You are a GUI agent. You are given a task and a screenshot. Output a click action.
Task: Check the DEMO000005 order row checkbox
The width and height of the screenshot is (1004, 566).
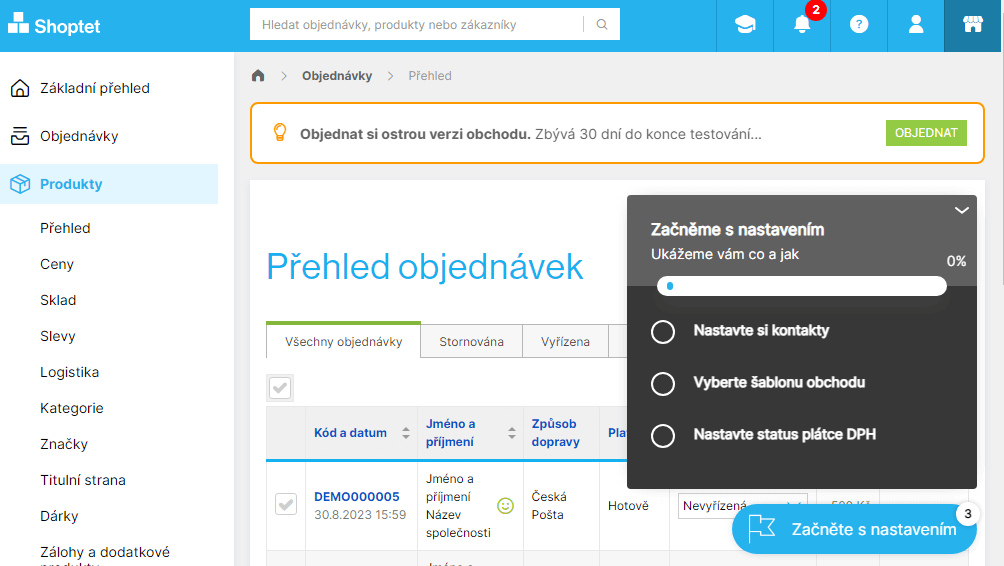click(x=286, y=504)
